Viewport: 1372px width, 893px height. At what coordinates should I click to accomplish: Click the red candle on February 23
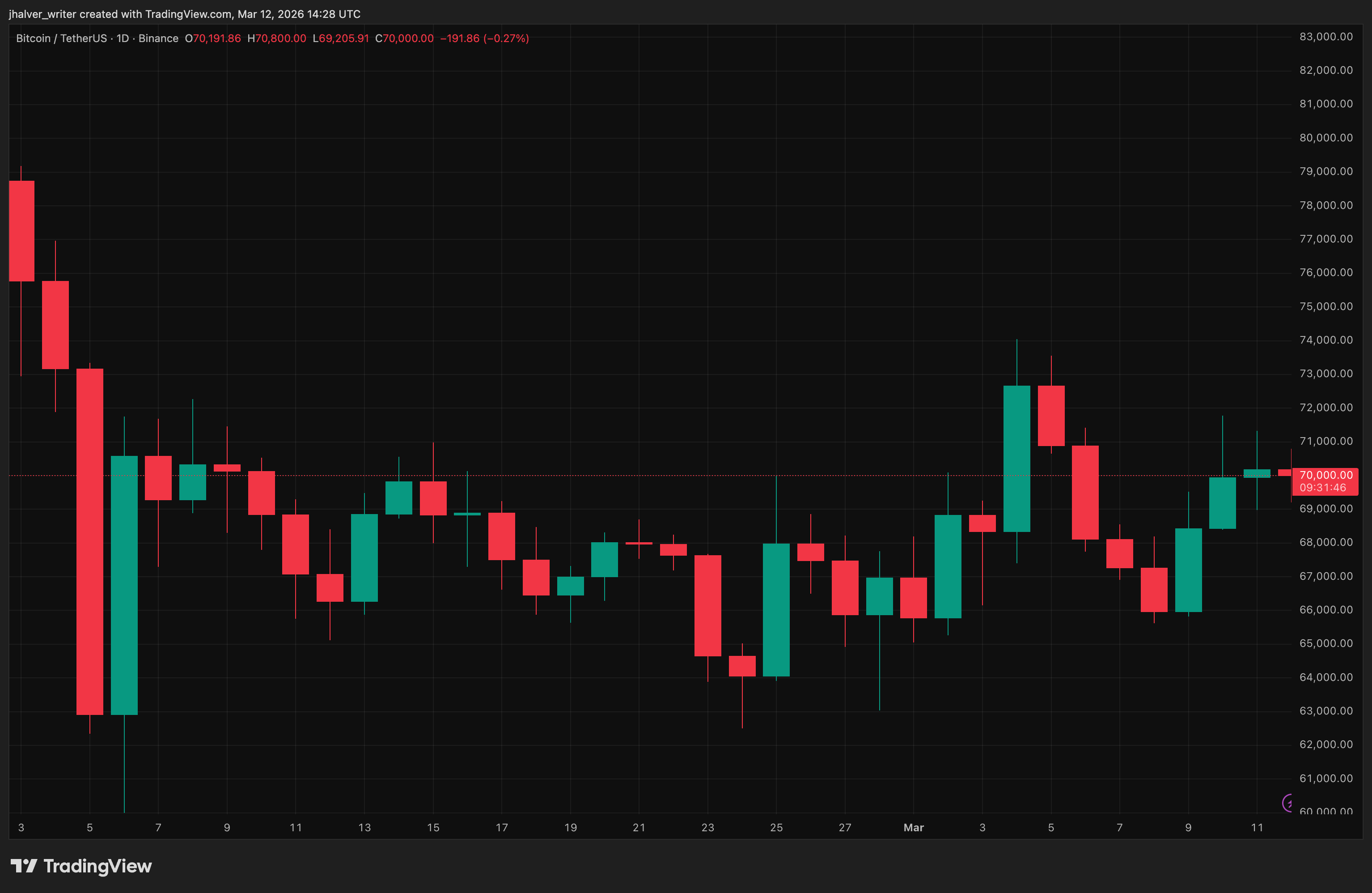coord(707,605)
